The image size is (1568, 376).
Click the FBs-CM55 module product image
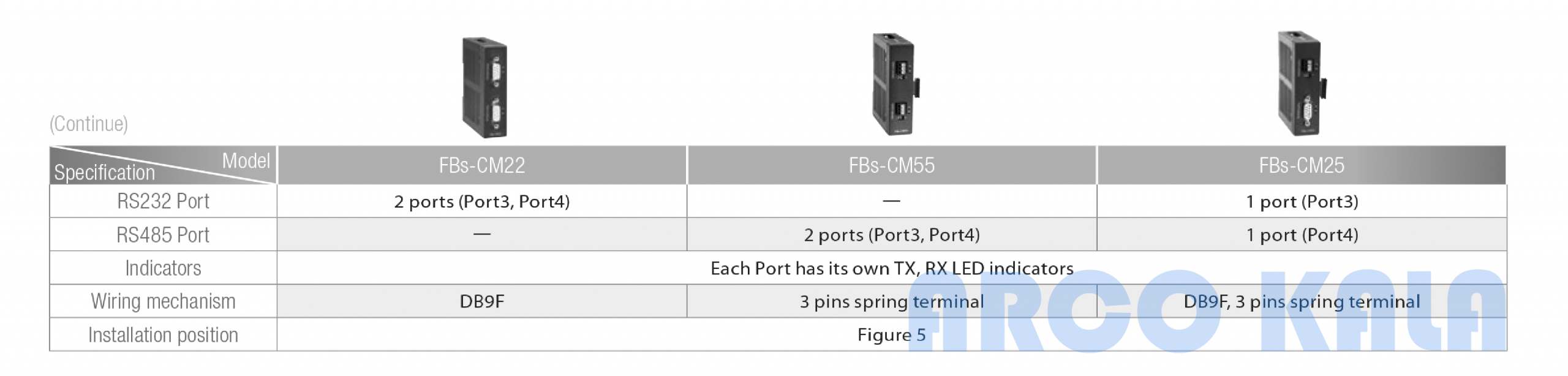pyautogui.click(x=895, y=84)
